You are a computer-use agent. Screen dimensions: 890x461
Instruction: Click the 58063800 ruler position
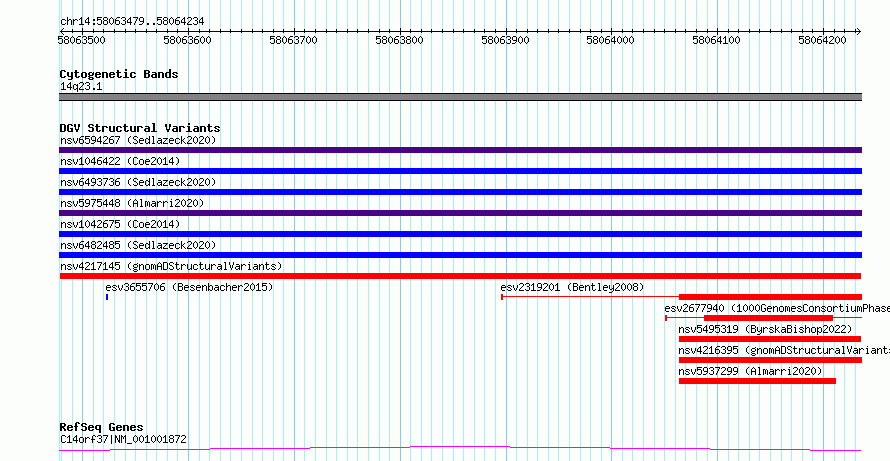coord(400,40)
